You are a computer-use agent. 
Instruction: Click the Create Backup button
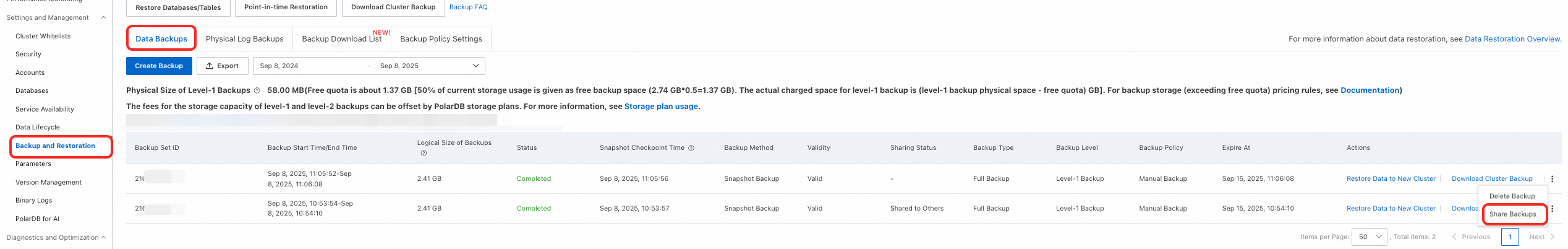point(159,66)
